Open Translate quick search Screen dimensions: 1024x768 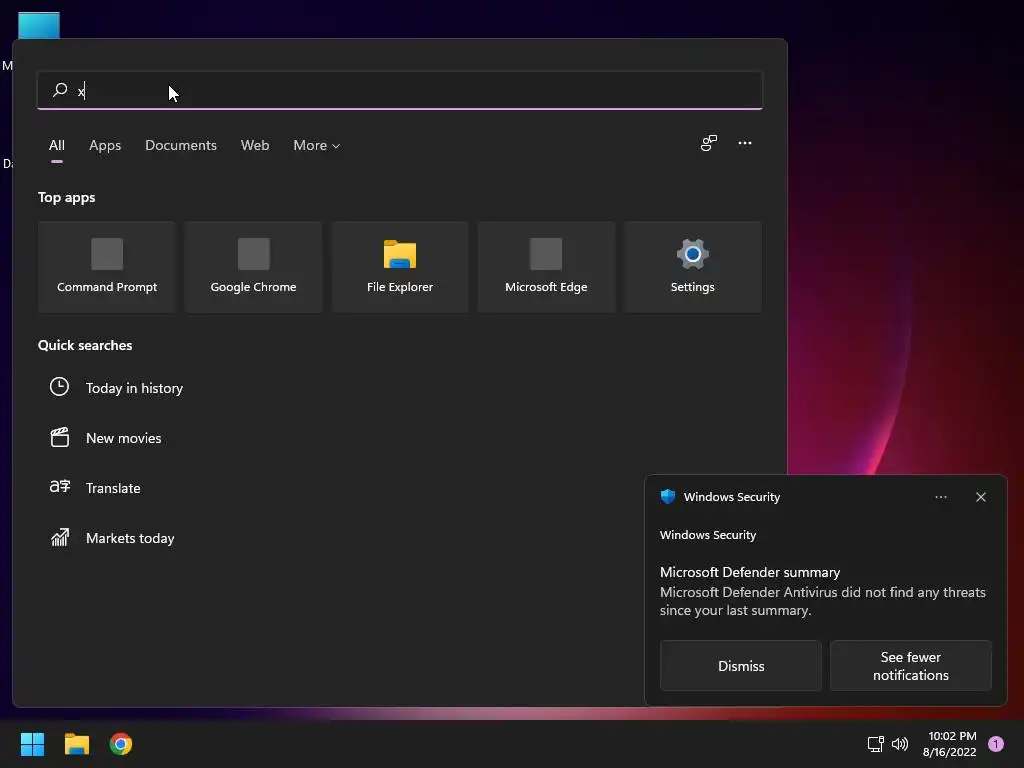113,488
